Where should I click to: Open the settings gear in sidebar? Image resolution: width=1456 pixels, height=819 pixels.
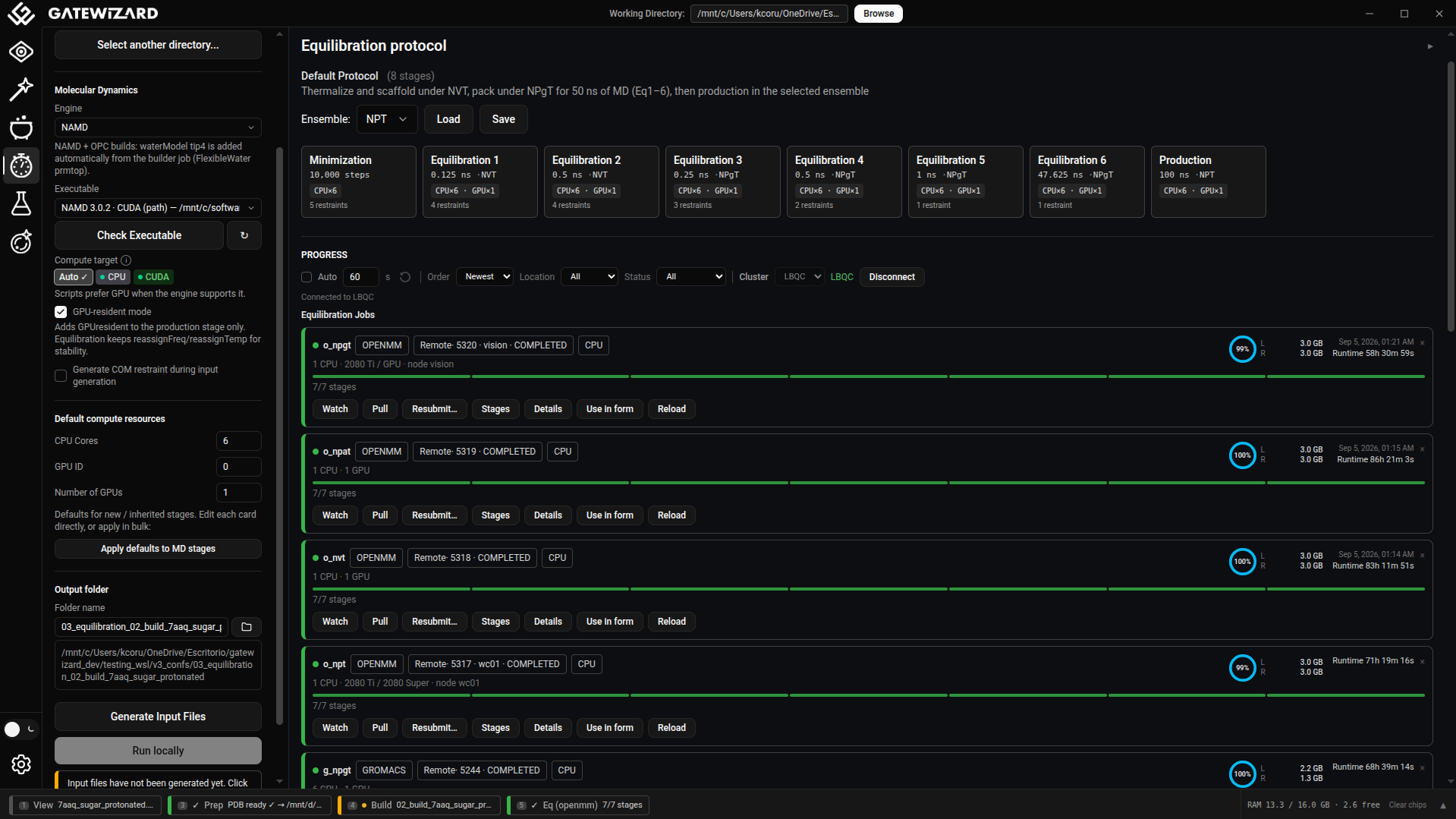coord(21,764)
